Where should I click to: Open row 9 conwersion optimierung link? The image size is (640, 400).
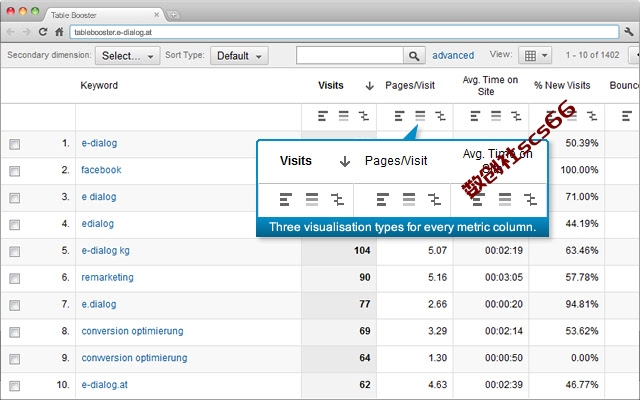[x=134, y=358]
